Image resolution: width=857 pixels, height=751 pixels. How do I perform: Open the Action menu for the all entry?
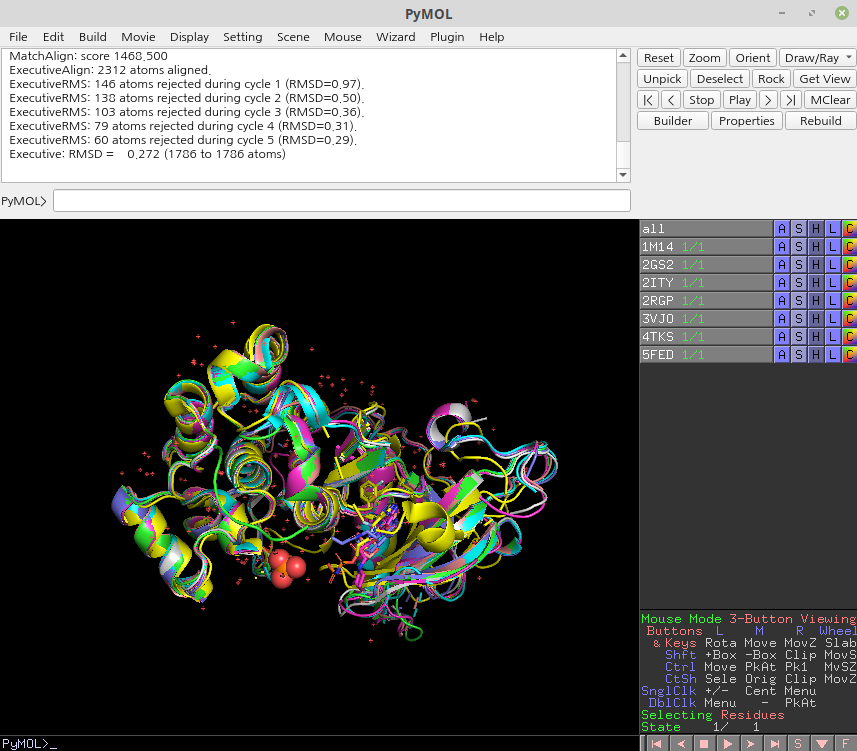(x=782, y=228)
